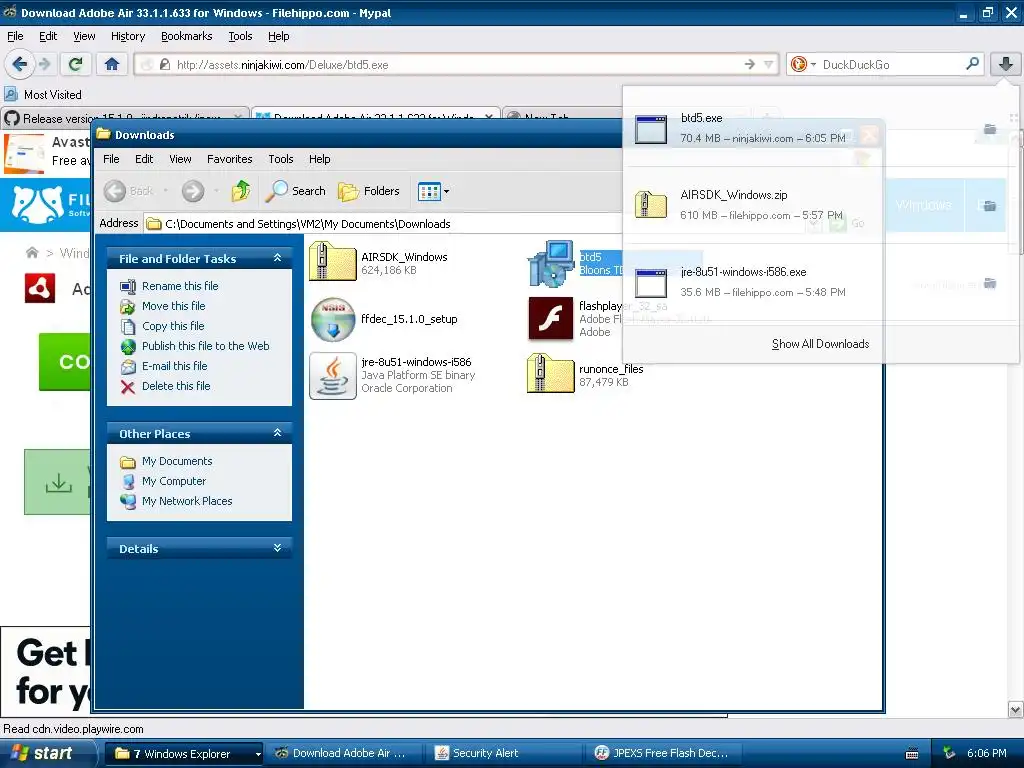Click the Adobe Air red logo icon
The width and height of the screenshot is (1024, 768).
40,288
